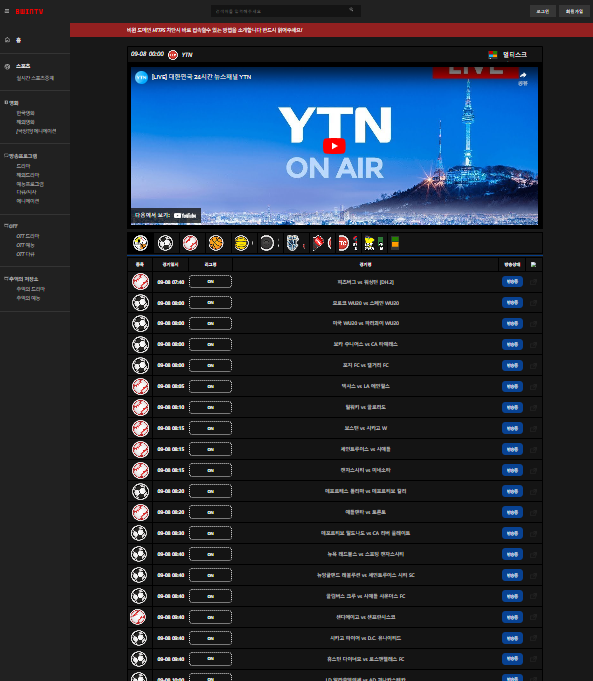Open OTT 드라마 in the sidebar
This screenshot has height=681, width=593.
click(28, 236)
